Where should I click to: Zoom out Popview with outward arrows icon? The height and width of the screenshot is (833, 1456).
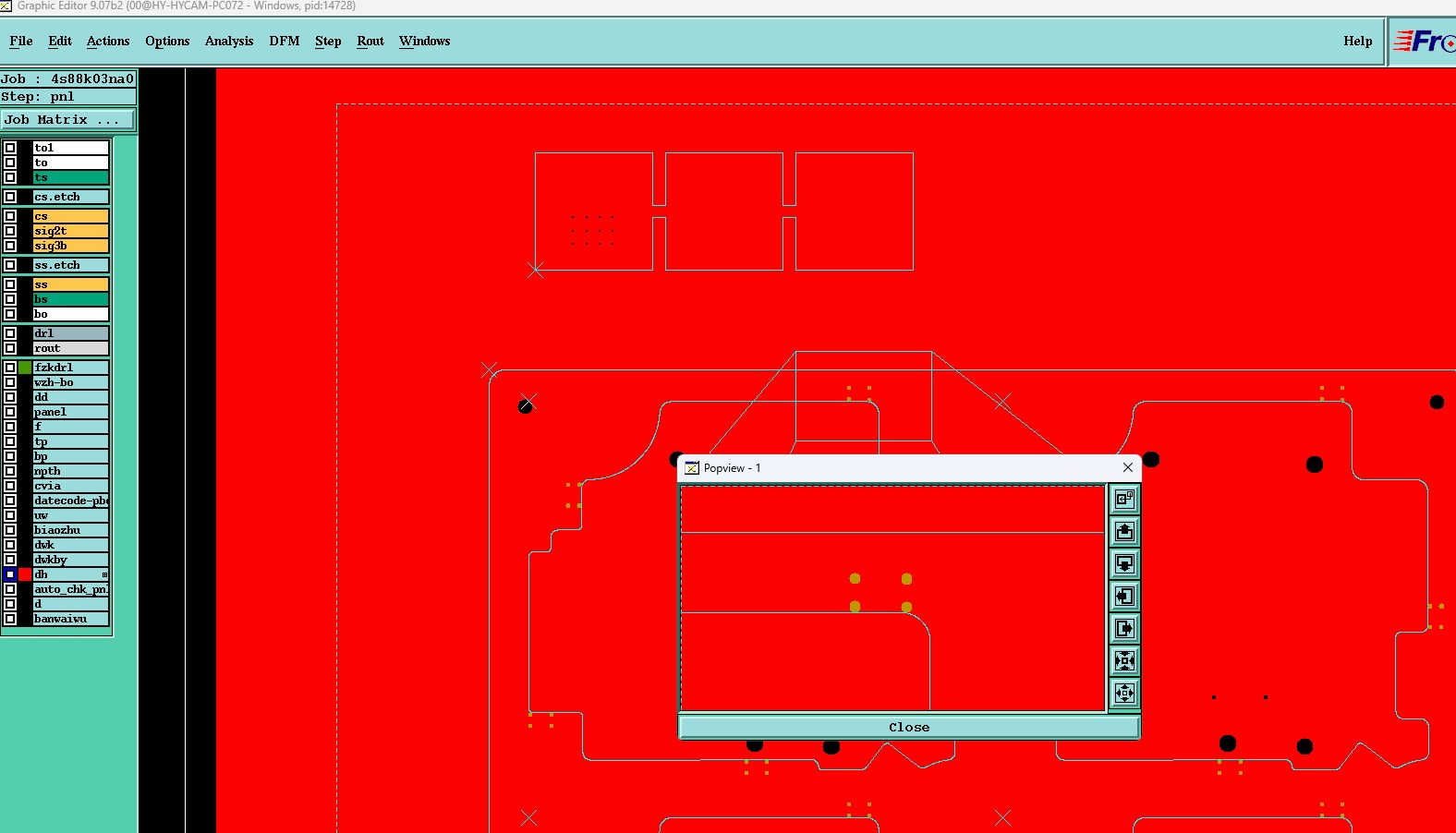tap(1124, 693)
